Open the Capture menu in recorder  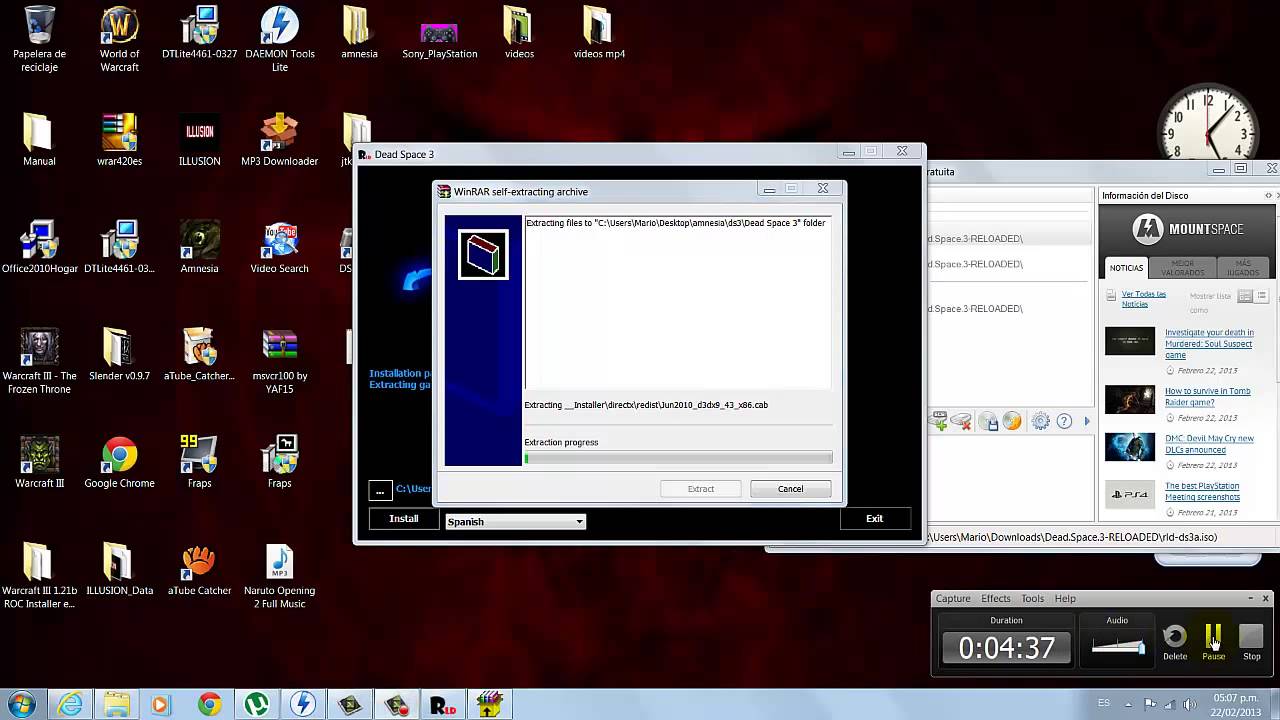point(953,598)
